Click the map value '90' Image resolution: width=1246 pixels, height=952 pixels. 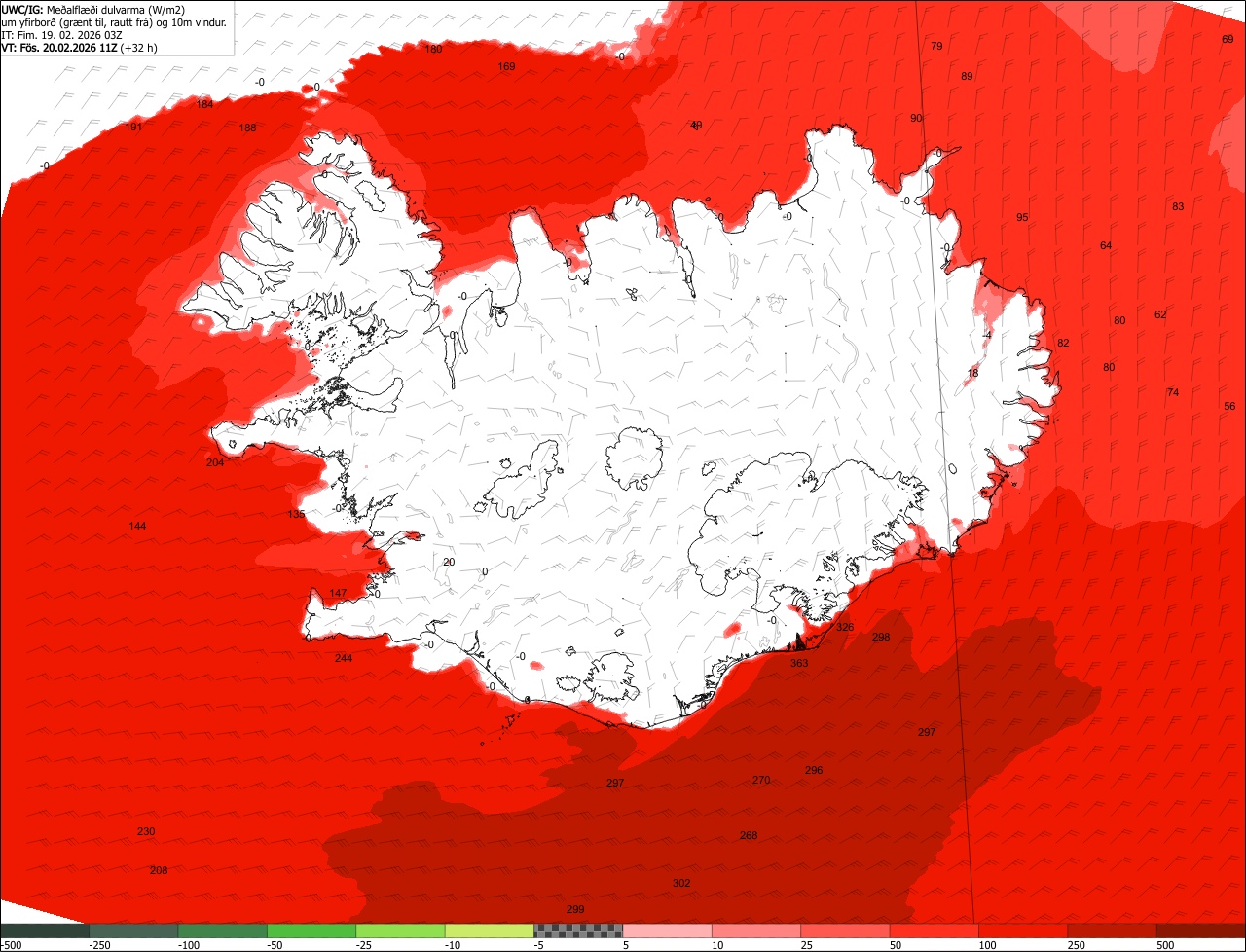click(916, 118)
